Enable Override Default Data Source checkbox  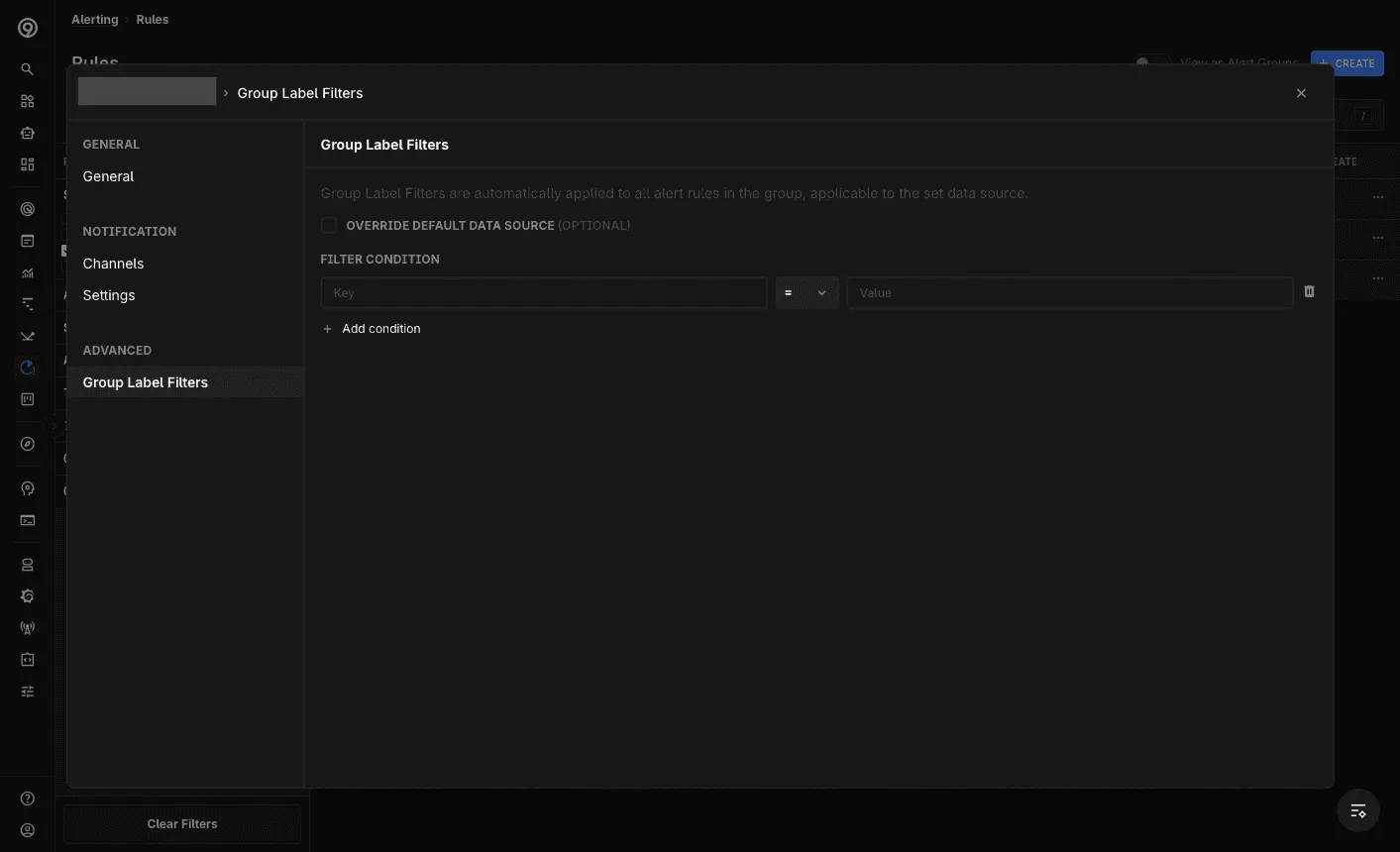click(x=329, y=226)
